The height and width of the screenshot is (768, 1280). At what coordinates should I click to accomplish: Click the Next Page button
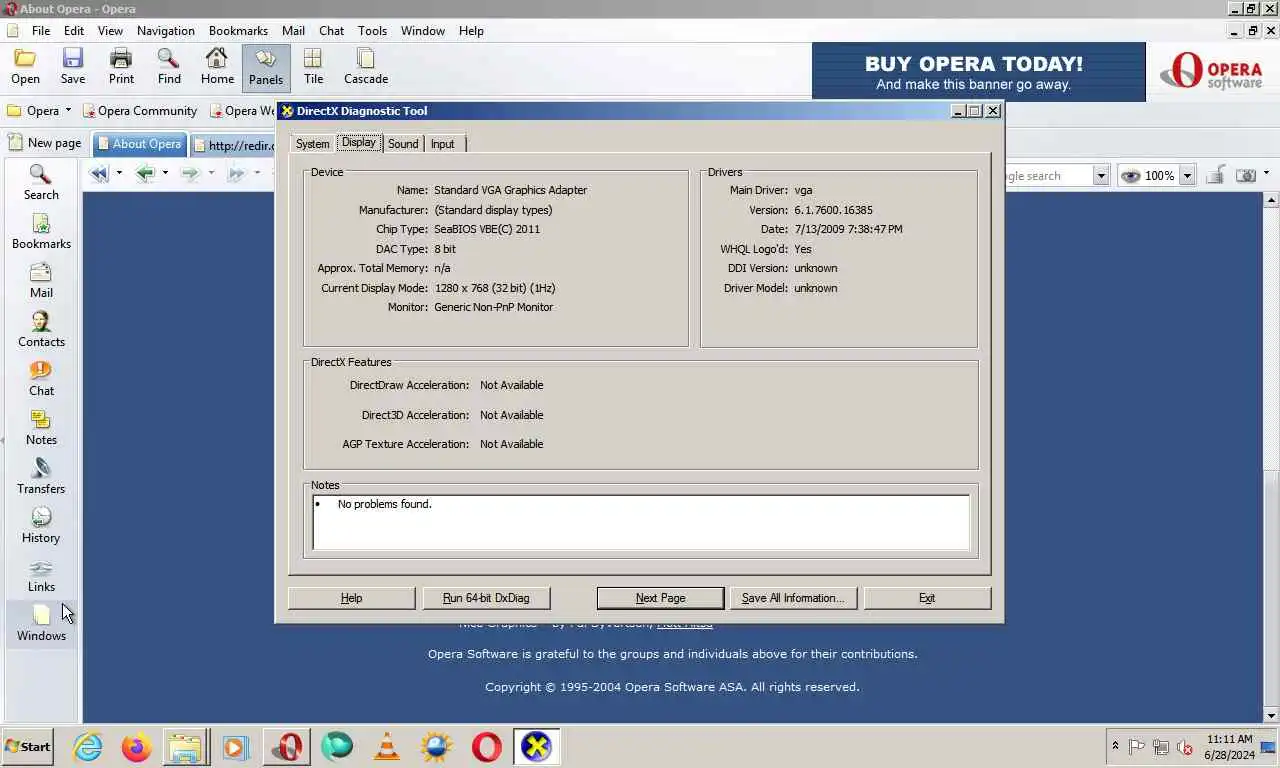pos(660,598)
